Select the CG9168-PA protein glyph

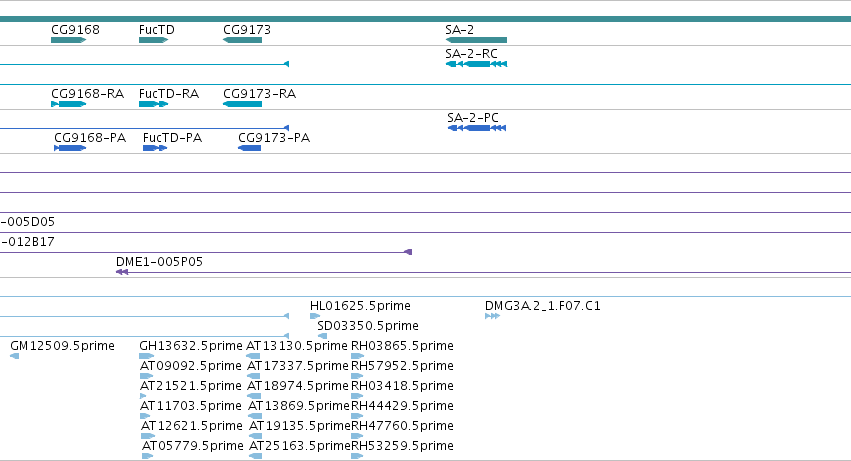tap(70, 148)
